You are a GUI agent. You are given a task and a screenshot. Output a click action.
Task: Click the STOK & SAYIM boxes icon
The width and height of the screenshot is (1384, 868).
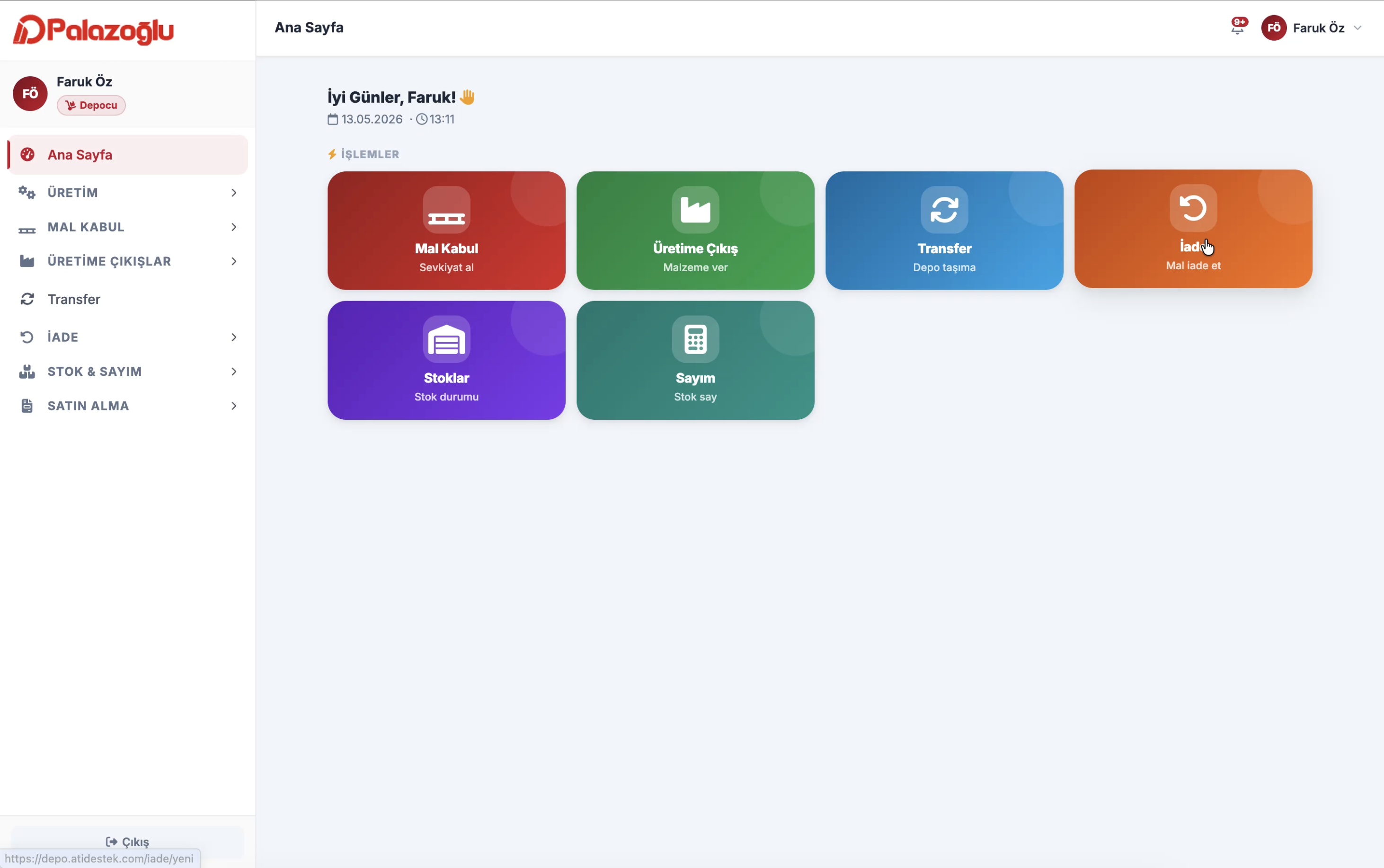pyautogui.click(x=27, y=372)
